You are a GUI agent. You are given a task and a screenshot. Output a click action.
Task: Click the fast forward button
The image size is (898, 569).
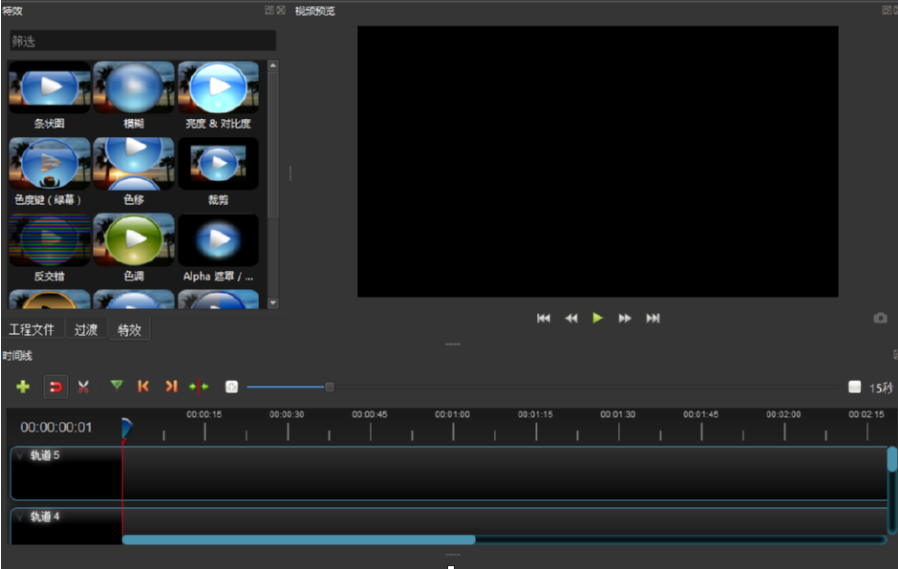pyautogui.click(x=625, y=318)
